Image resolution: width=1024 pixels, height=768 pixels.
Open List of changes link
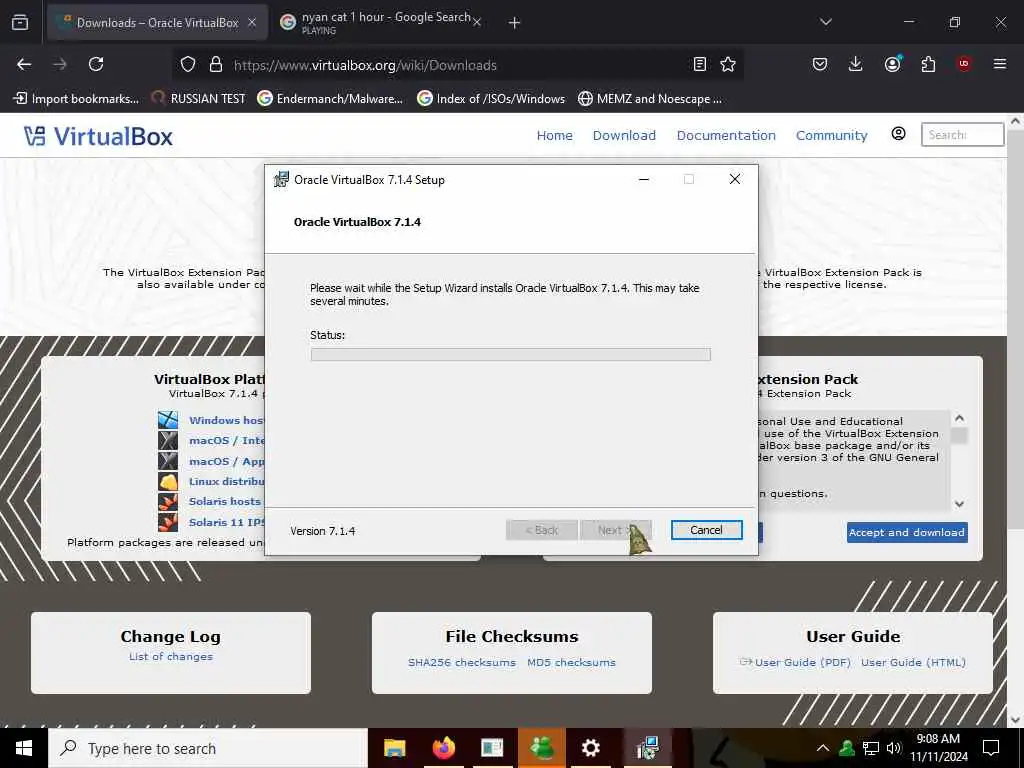(x=170, y=656)
